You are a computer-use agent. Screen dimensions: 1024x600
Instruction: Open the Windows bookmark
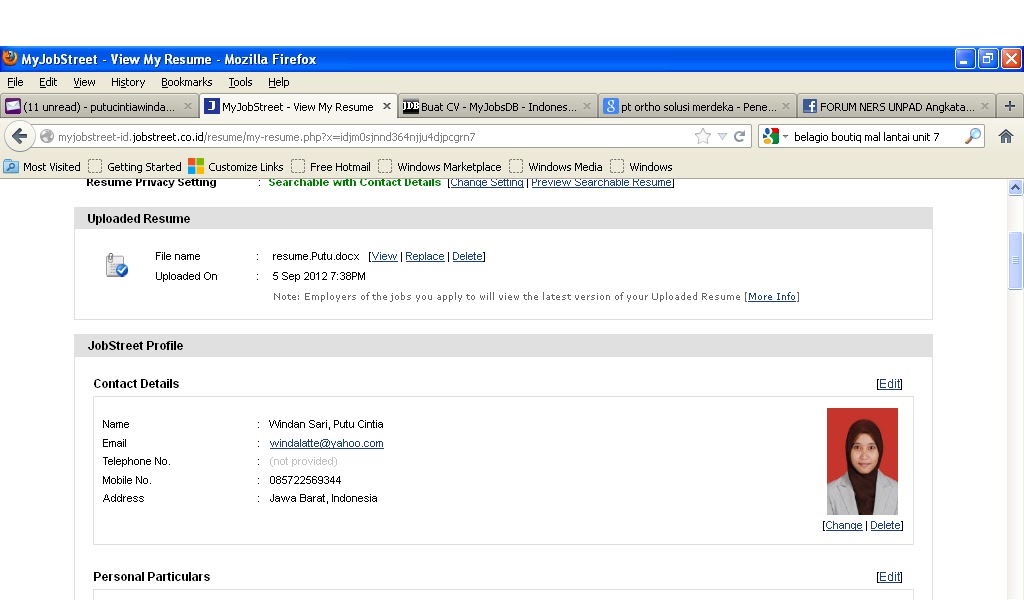point(641,166)
